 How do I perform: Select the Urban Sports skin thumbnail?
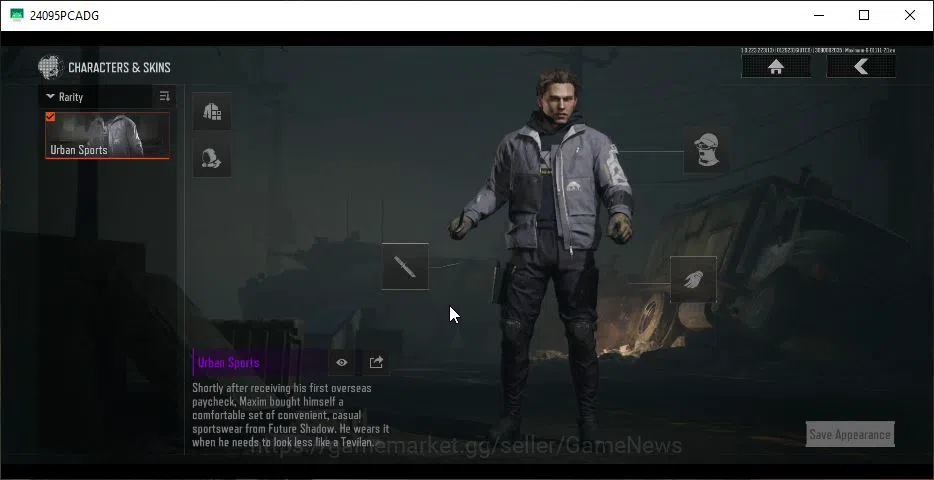pyautogui.click(x=107, y=135)
